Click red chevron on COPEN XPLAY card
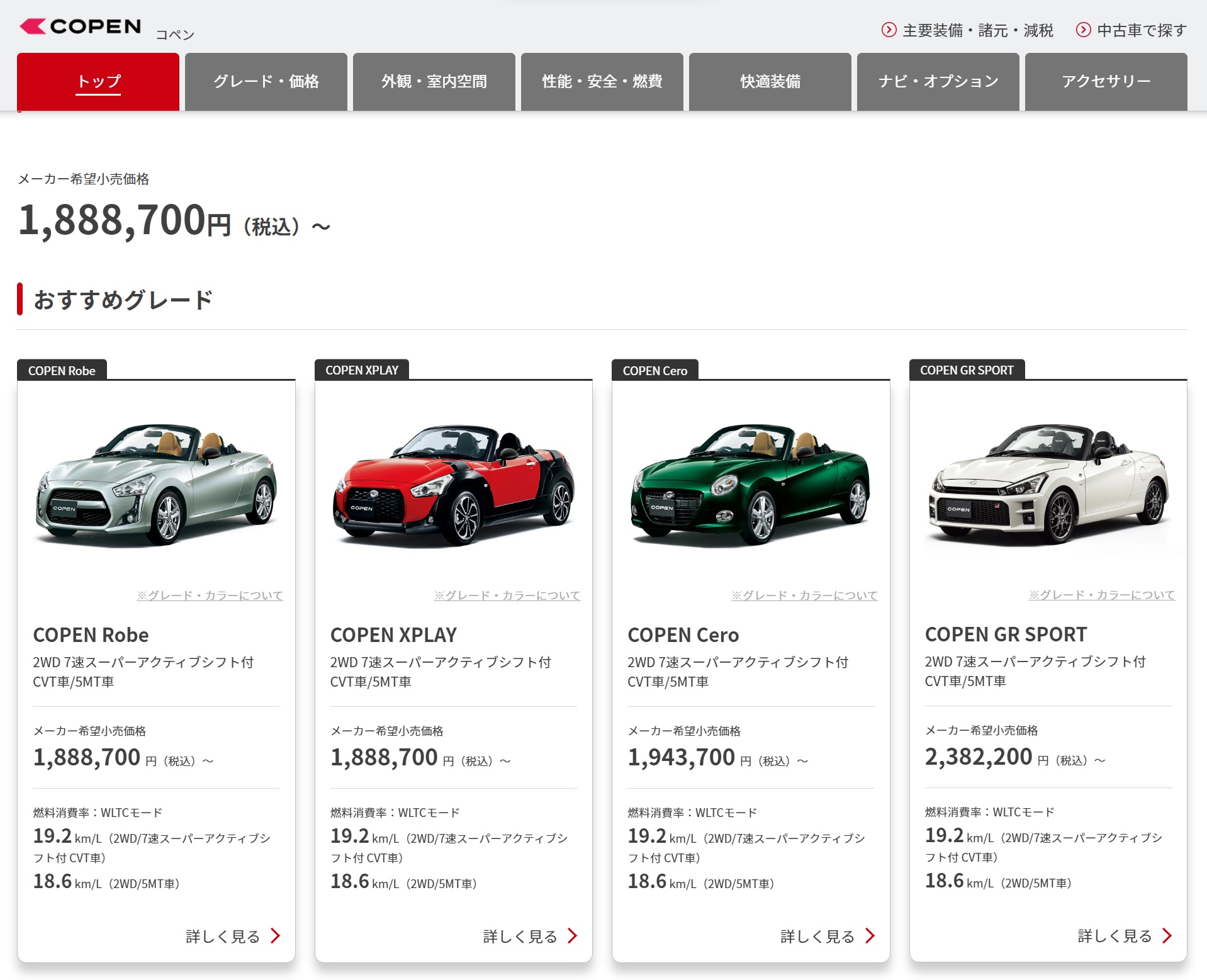The image size is (1207, 980). click(x=572, y=936)
